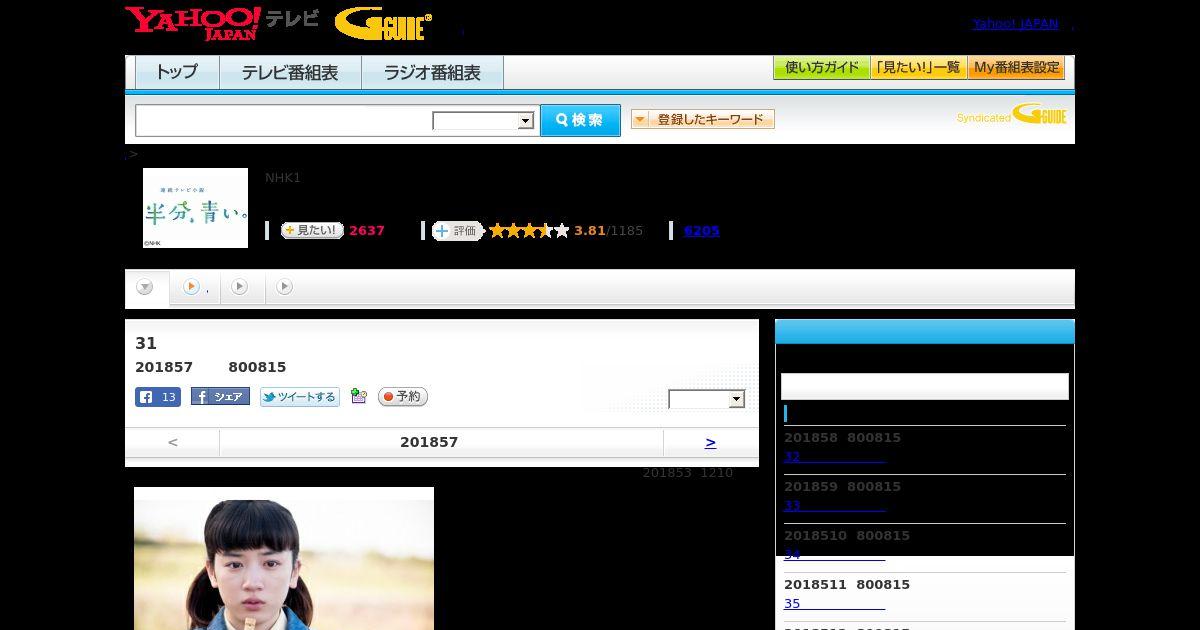Open the ラジオ番組表 tab

[x=432, y=73]
